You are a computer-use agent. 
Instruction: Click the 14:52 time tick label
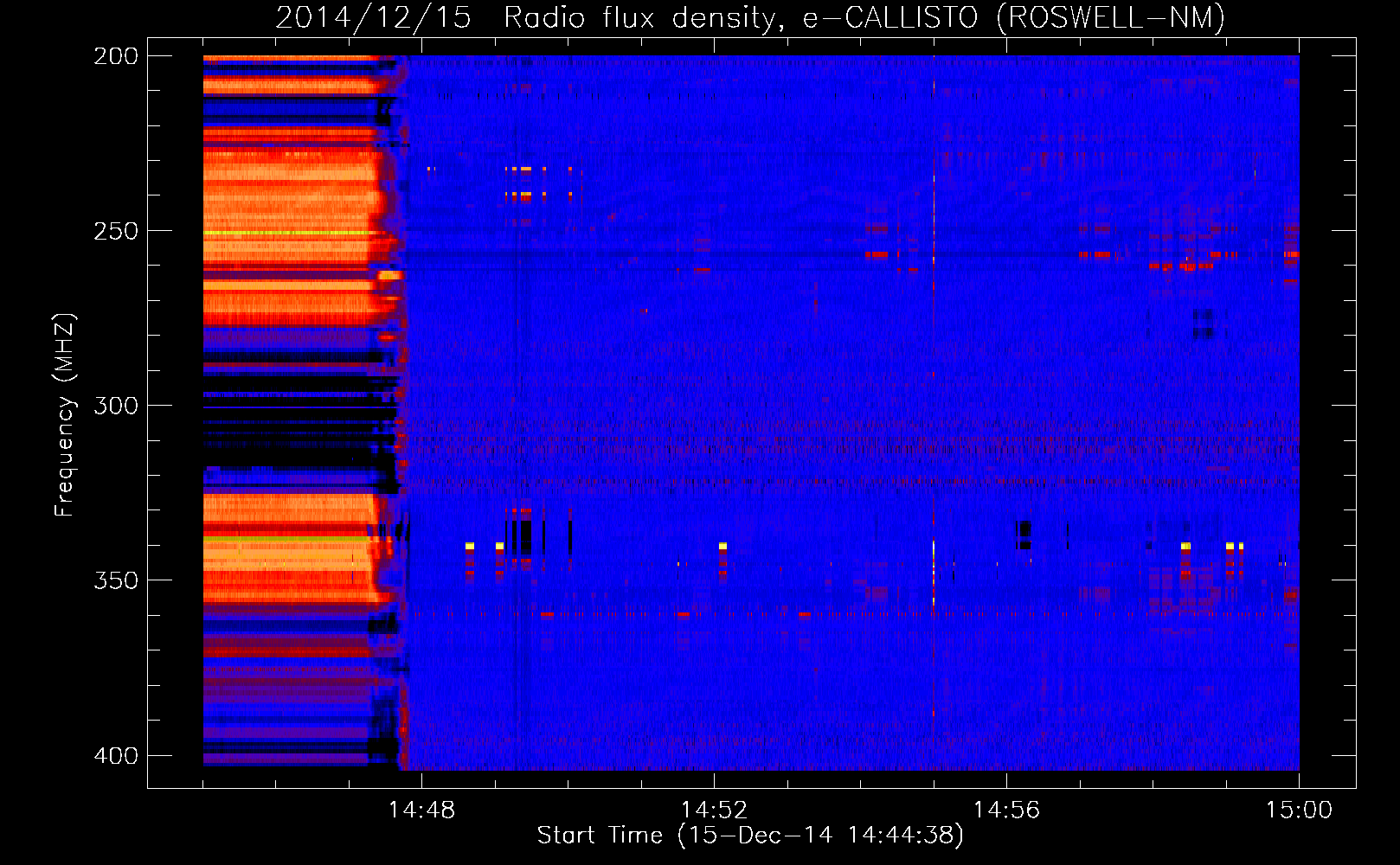(x=714, y=810)
